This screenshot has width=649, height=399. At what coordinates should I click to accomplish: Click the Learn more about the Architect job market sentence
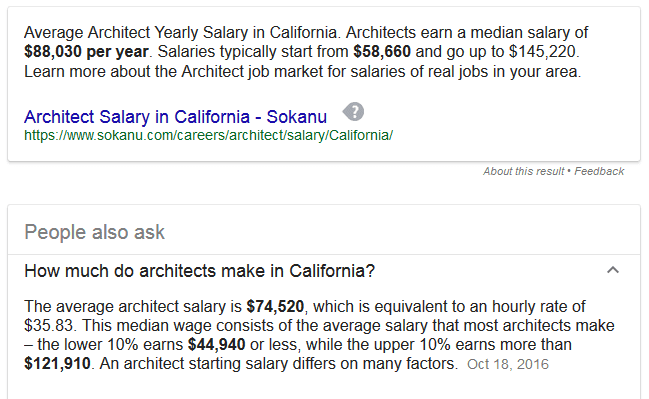303,72
